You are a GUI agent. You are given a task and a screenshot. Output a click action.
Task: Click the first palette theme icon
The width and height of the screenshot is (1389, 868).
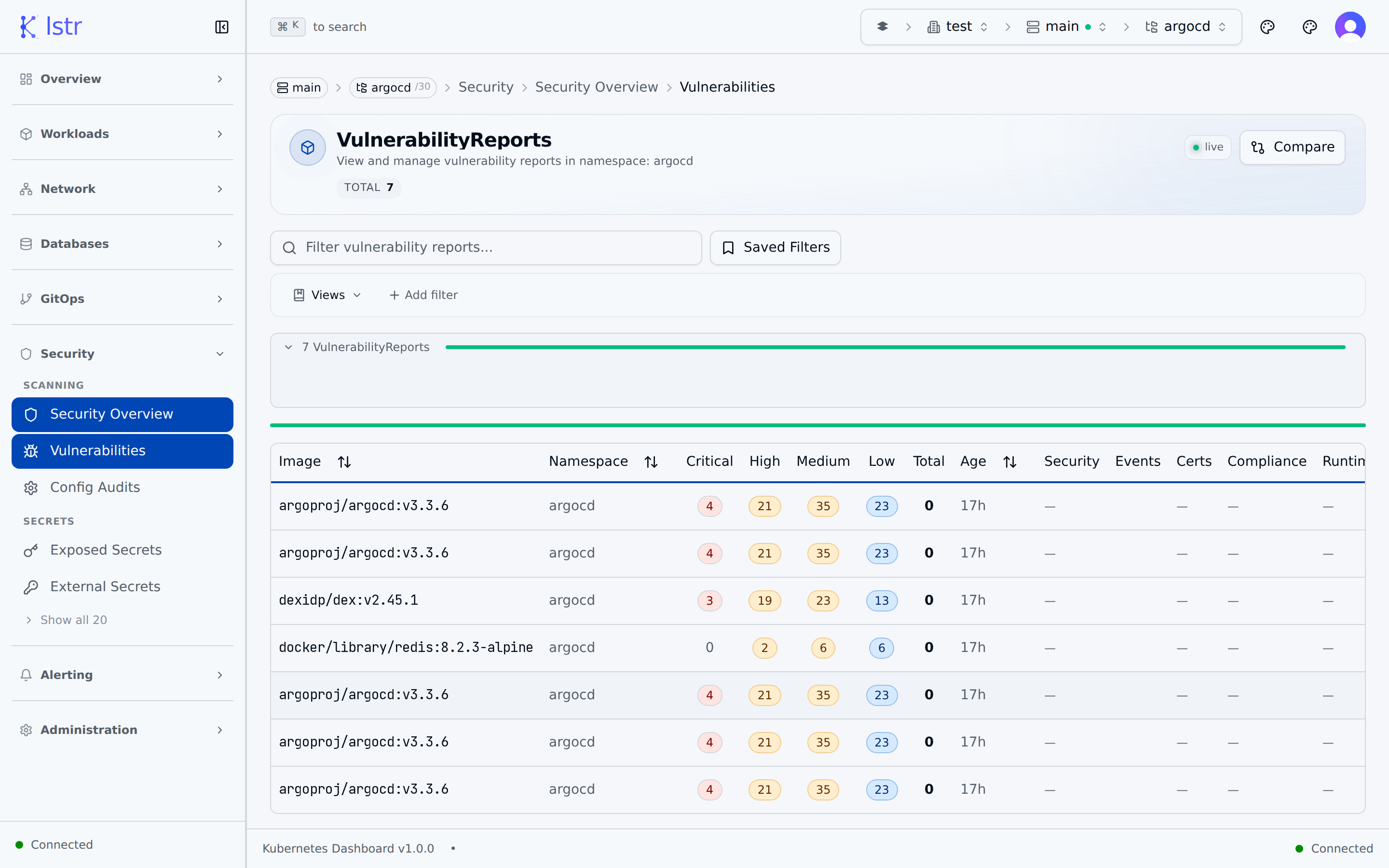coord(1267,27)
